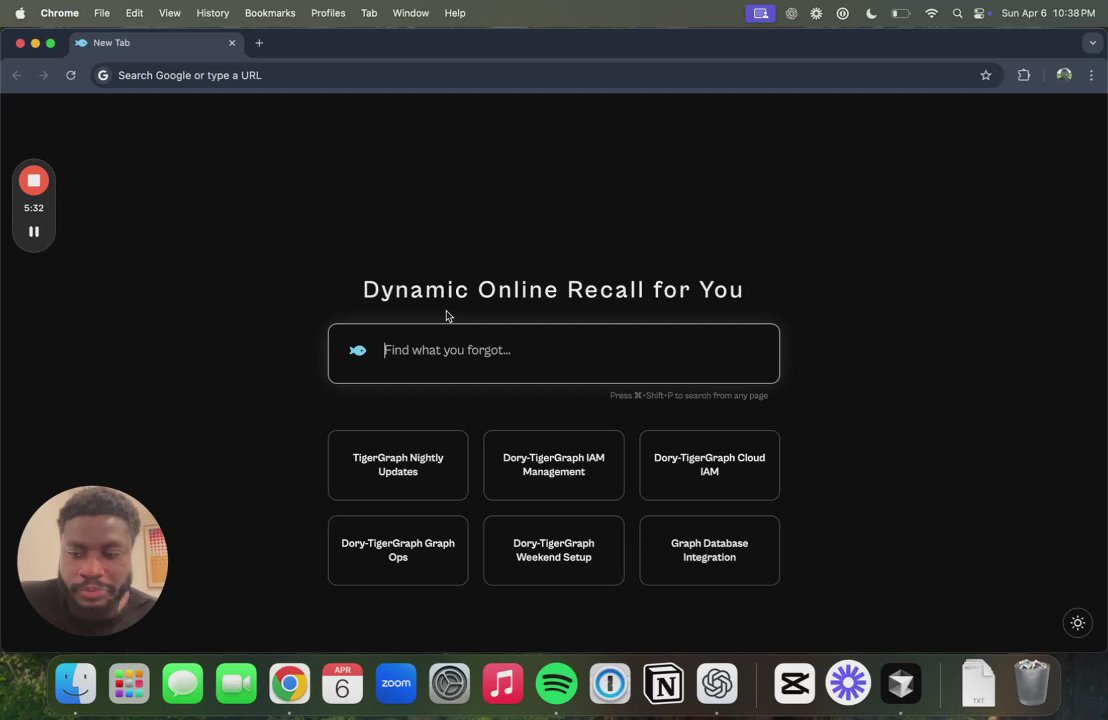Open the Apple menu
Image resolution: width=1108 pixels, height=720 pixels.
[x=20, y=13]
